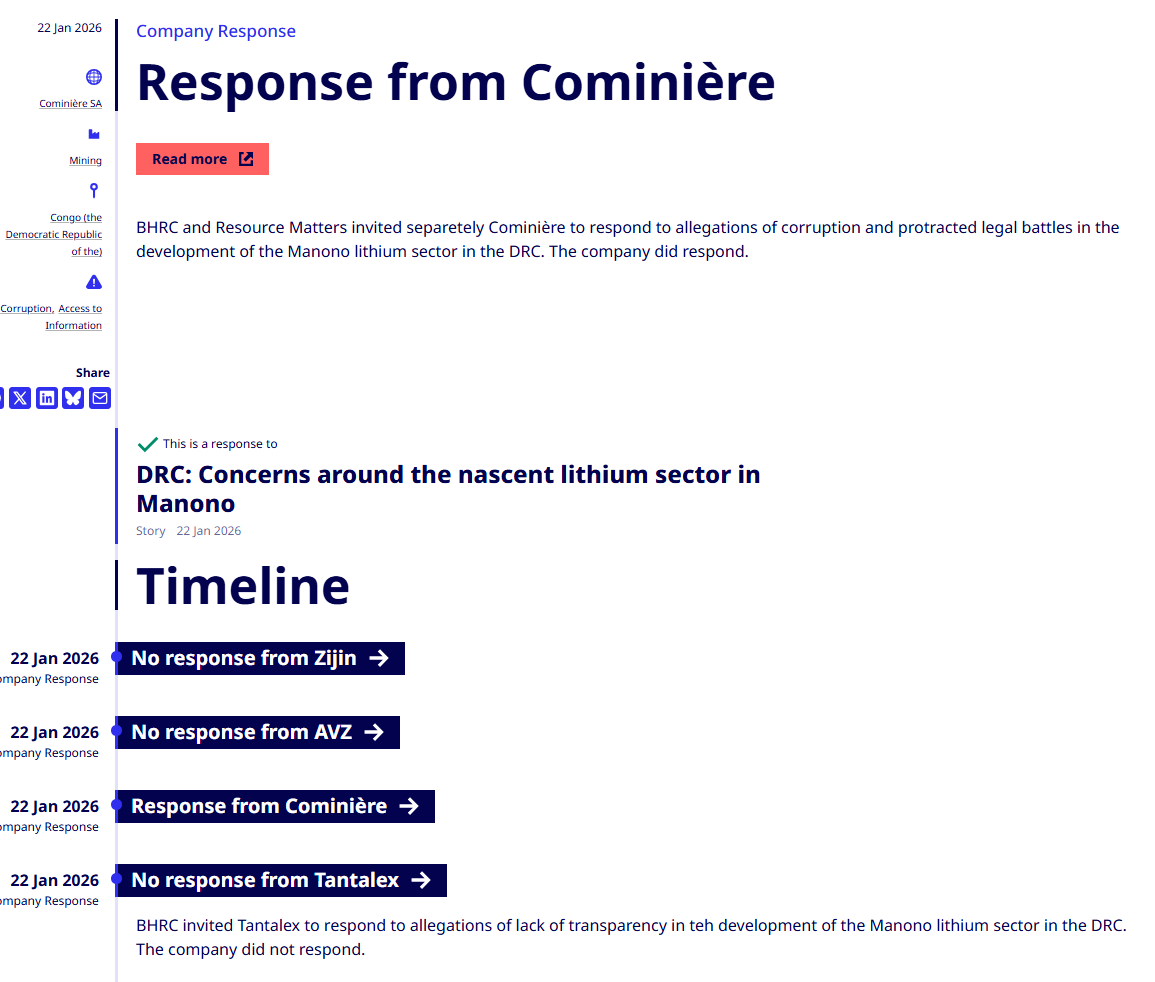Share the page on Bluesky
Image resolution: width=1155 pixels, height=982 pixels.
(x=73, y=398)
